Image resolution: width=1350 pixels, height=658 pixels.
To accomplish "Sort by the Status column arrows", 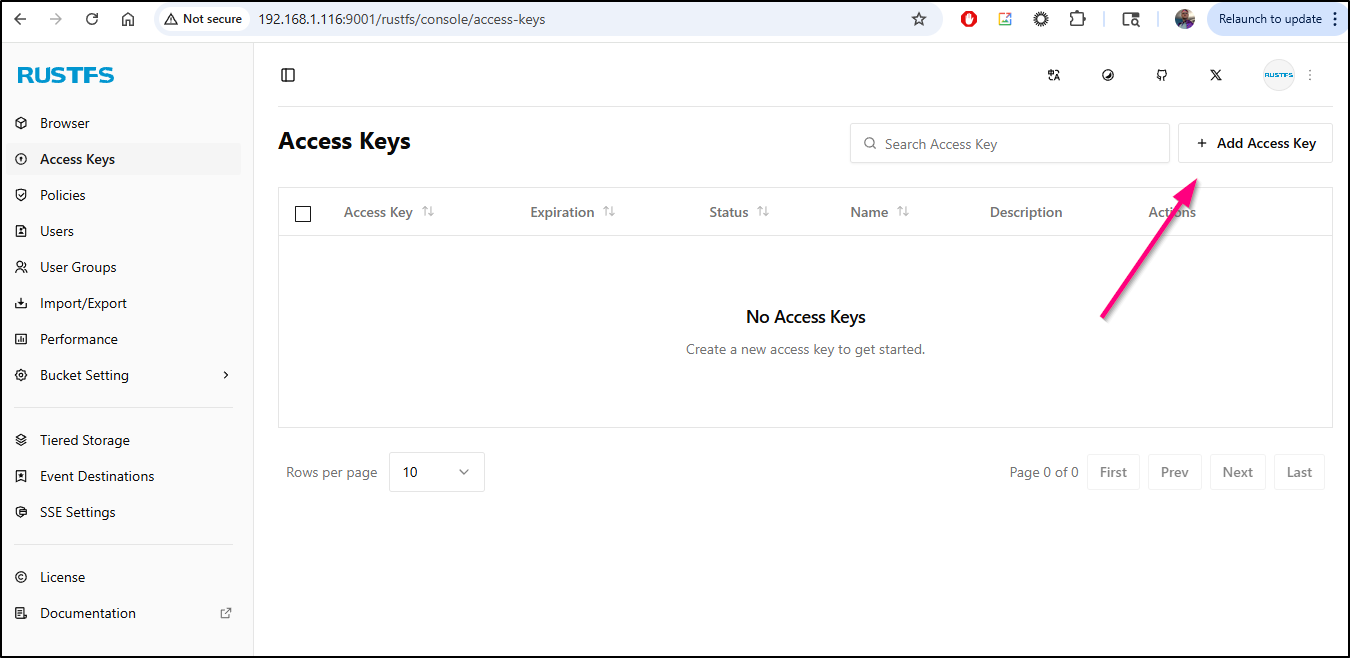I will coord(762,212).
